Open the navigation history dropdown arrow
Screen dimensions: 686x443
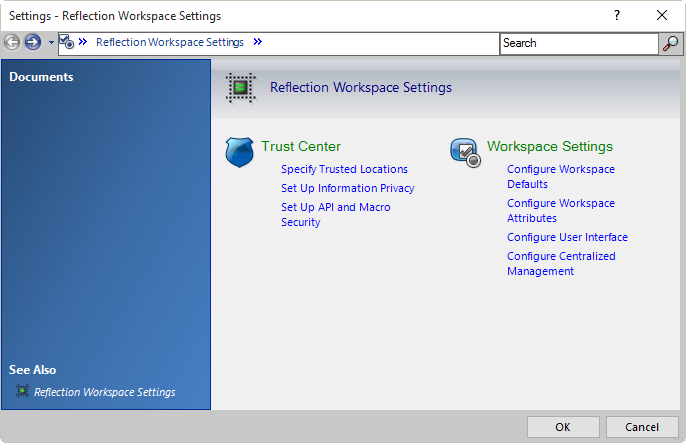50,43
